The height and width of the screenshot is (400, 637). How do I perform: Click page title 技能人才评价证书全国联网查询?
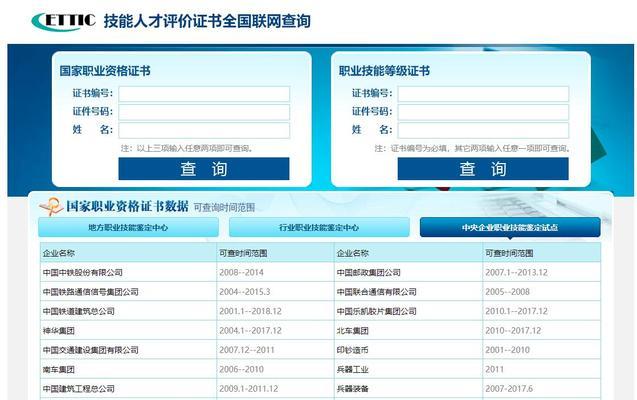click(x=207, y=21)
